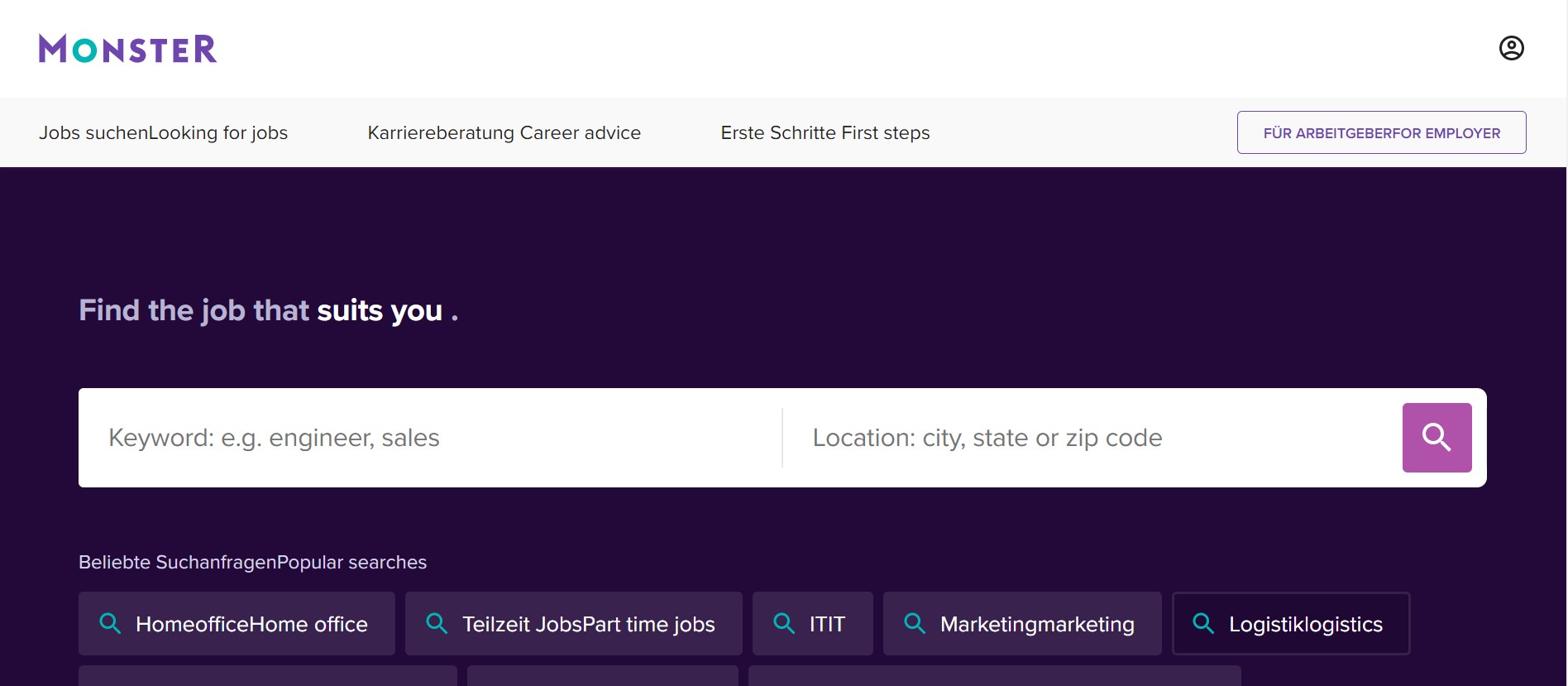
Task: Click the Monster logo
Action: pos(127,49)
